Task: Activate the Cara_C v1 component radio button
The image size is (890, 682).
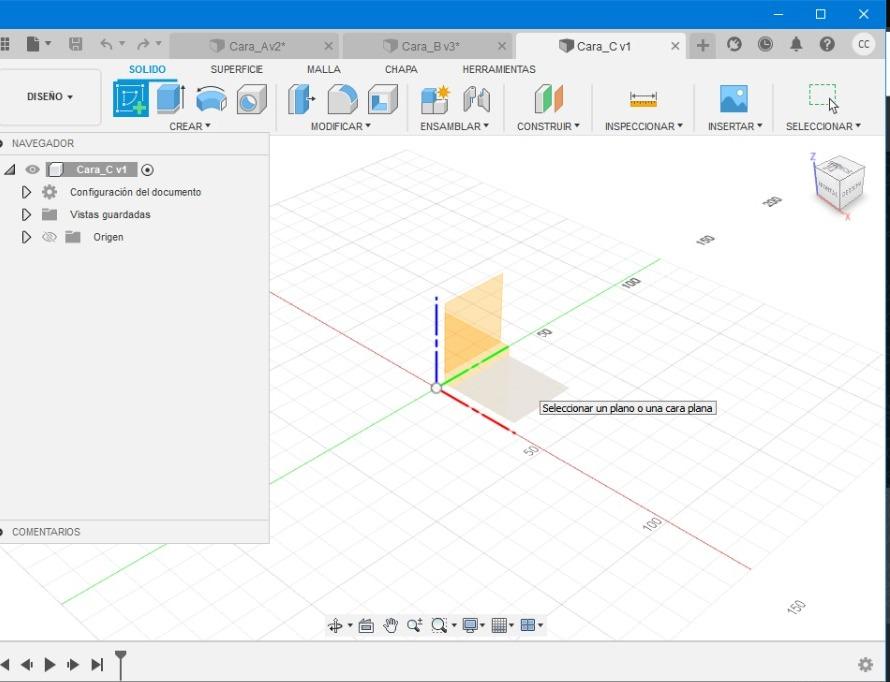Action: [x=147, y=170]
